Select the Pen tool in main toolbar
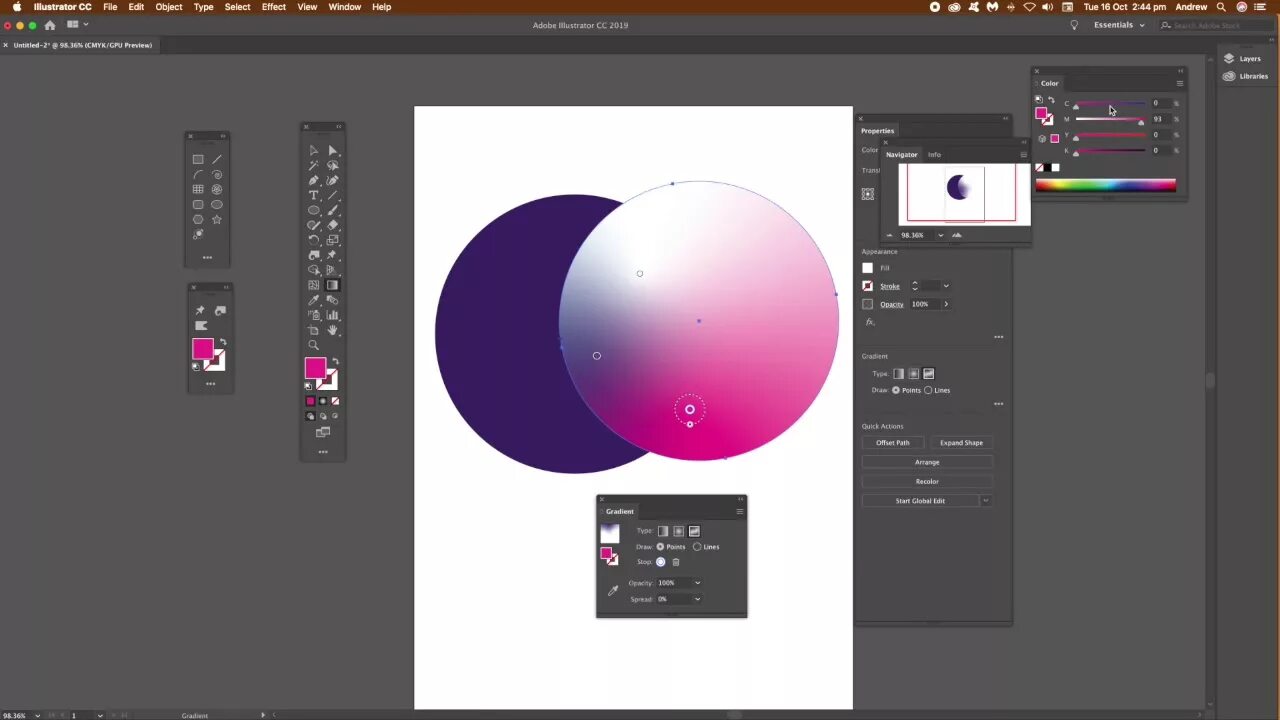1280x720 pixels. pyautogui.click(x=313, y=180)
